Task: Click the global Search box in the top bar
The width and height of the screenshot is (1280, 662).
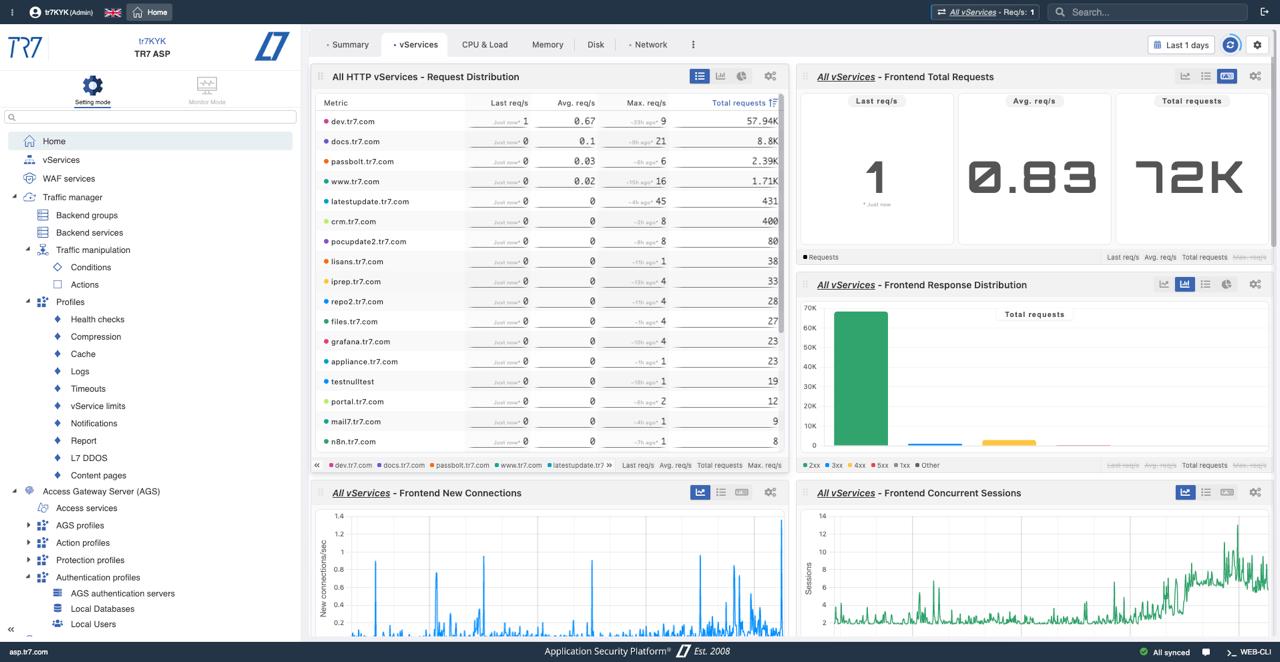Action: point(1147,12)
